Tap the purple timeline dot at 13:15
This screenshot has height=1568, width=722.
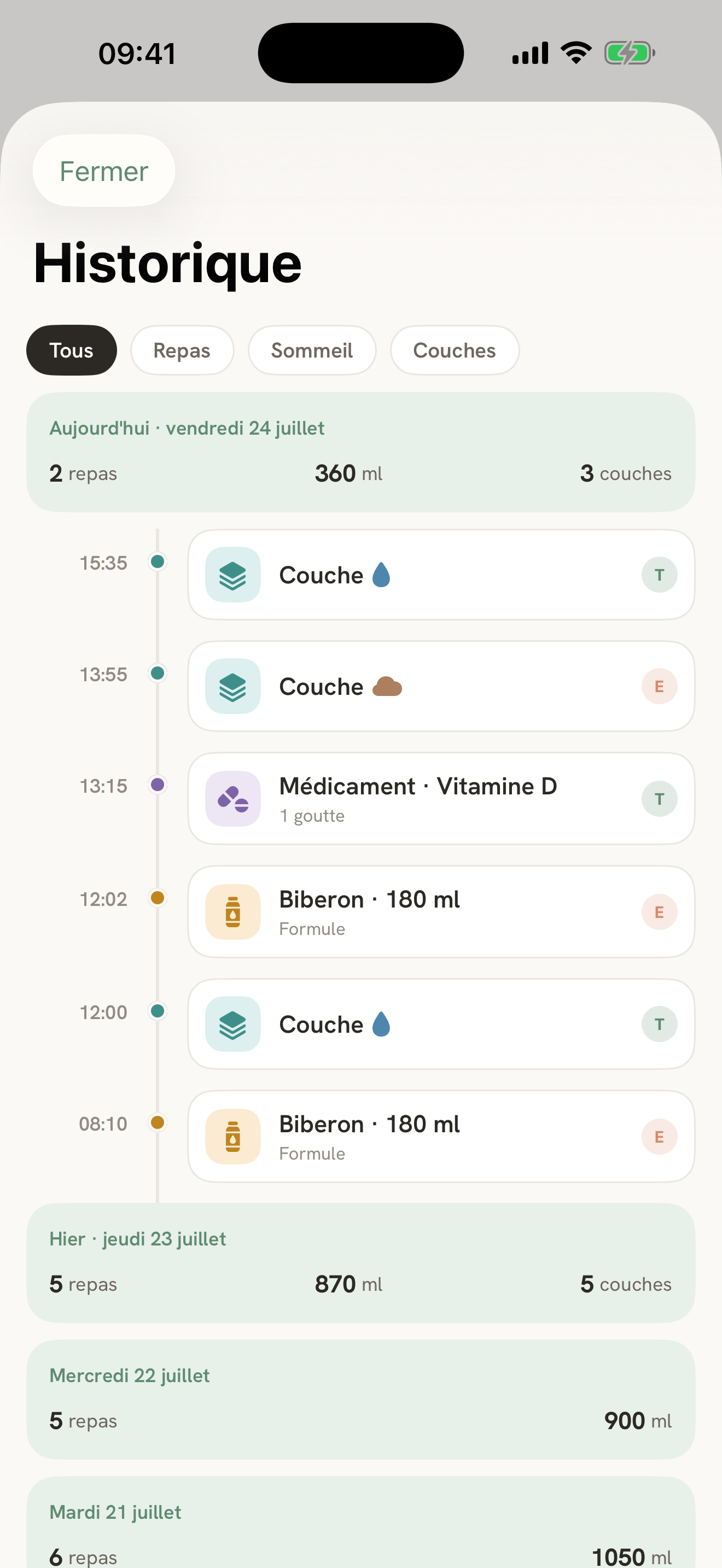(158, 785)
